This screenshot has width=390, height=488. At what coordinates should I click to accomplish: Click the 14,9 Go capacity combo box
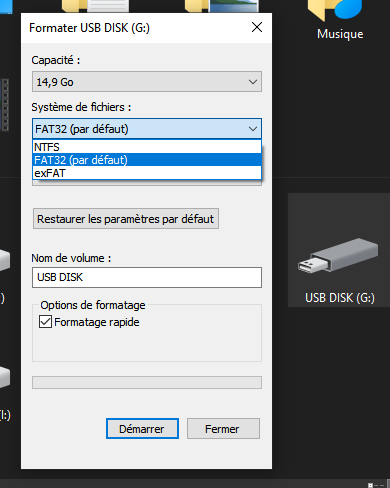[147, 82]
